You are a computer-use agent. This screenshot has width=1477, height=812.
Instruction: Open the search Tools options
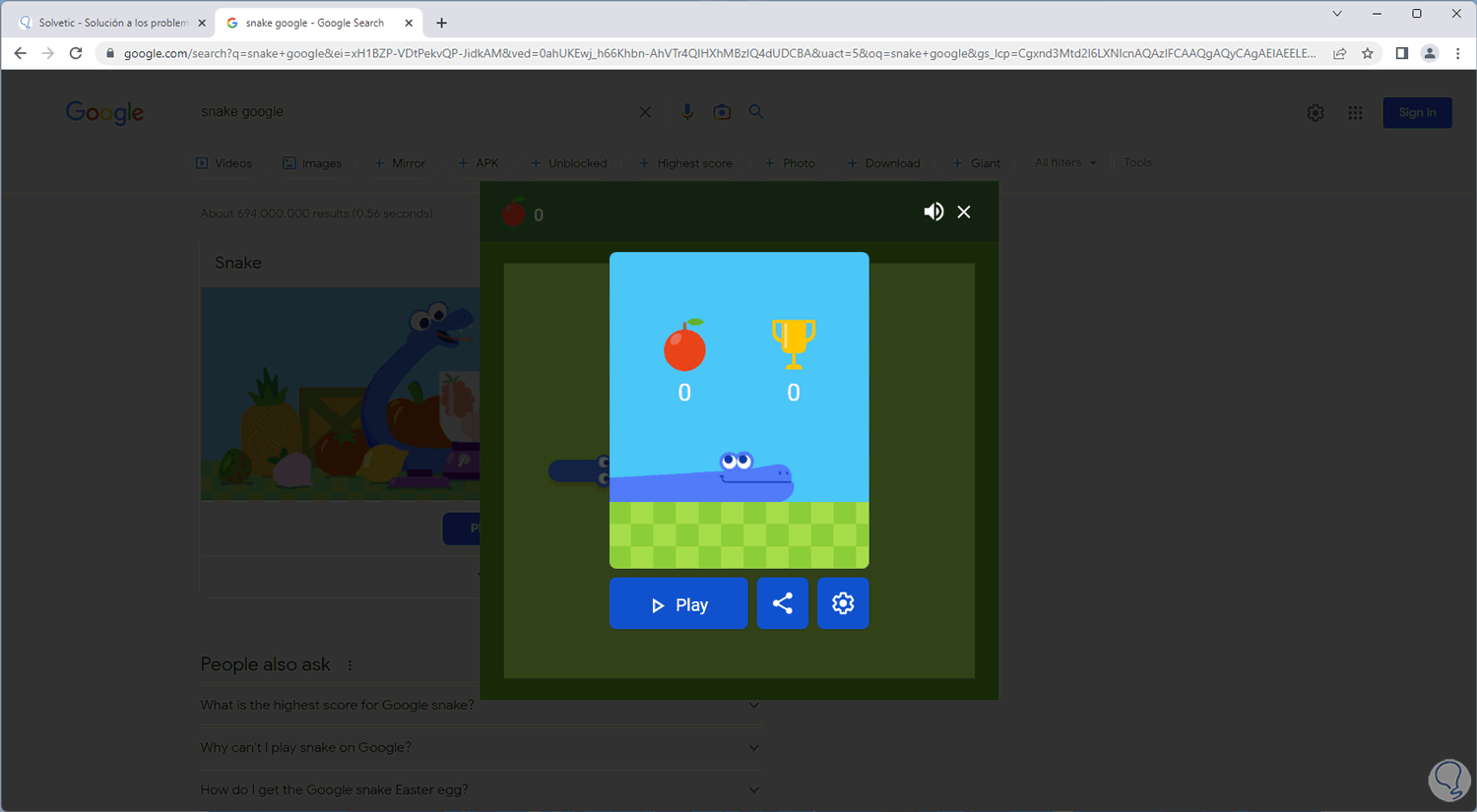(1137, 162)
